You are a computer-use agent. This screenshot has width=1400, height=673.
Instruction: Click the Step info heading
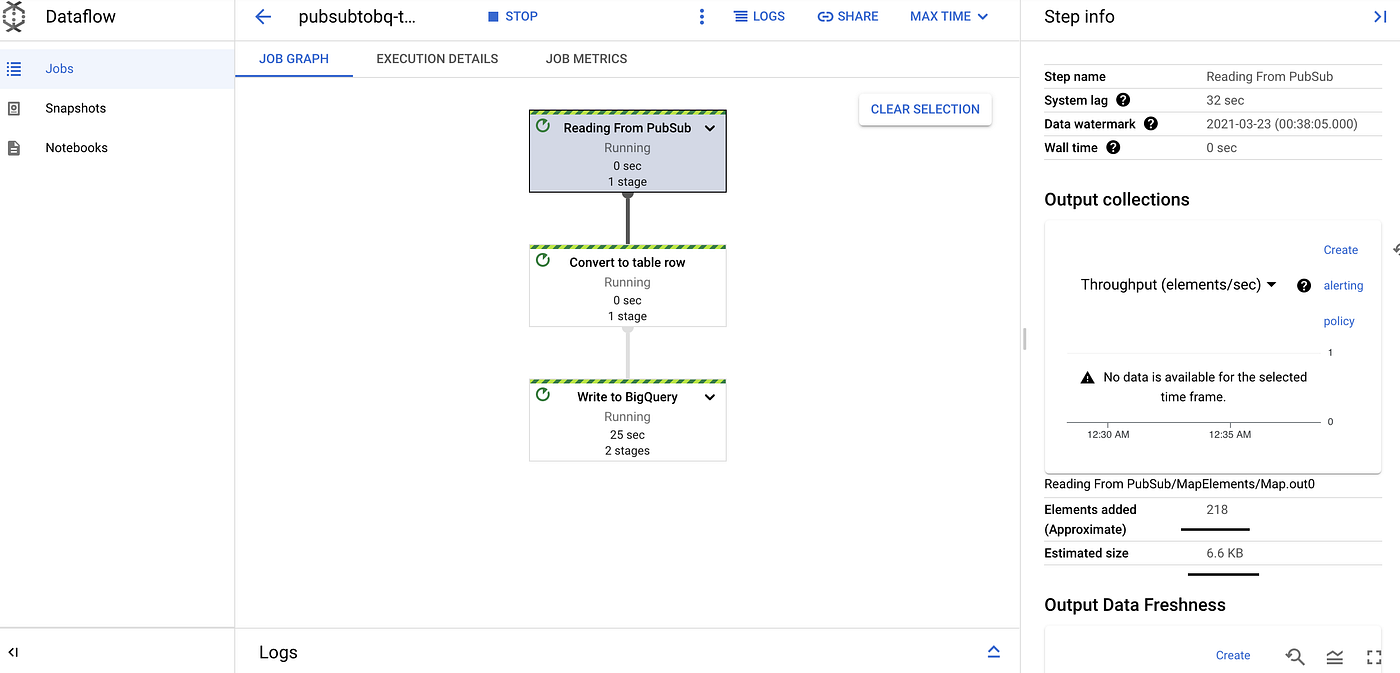click(1079, 17)
